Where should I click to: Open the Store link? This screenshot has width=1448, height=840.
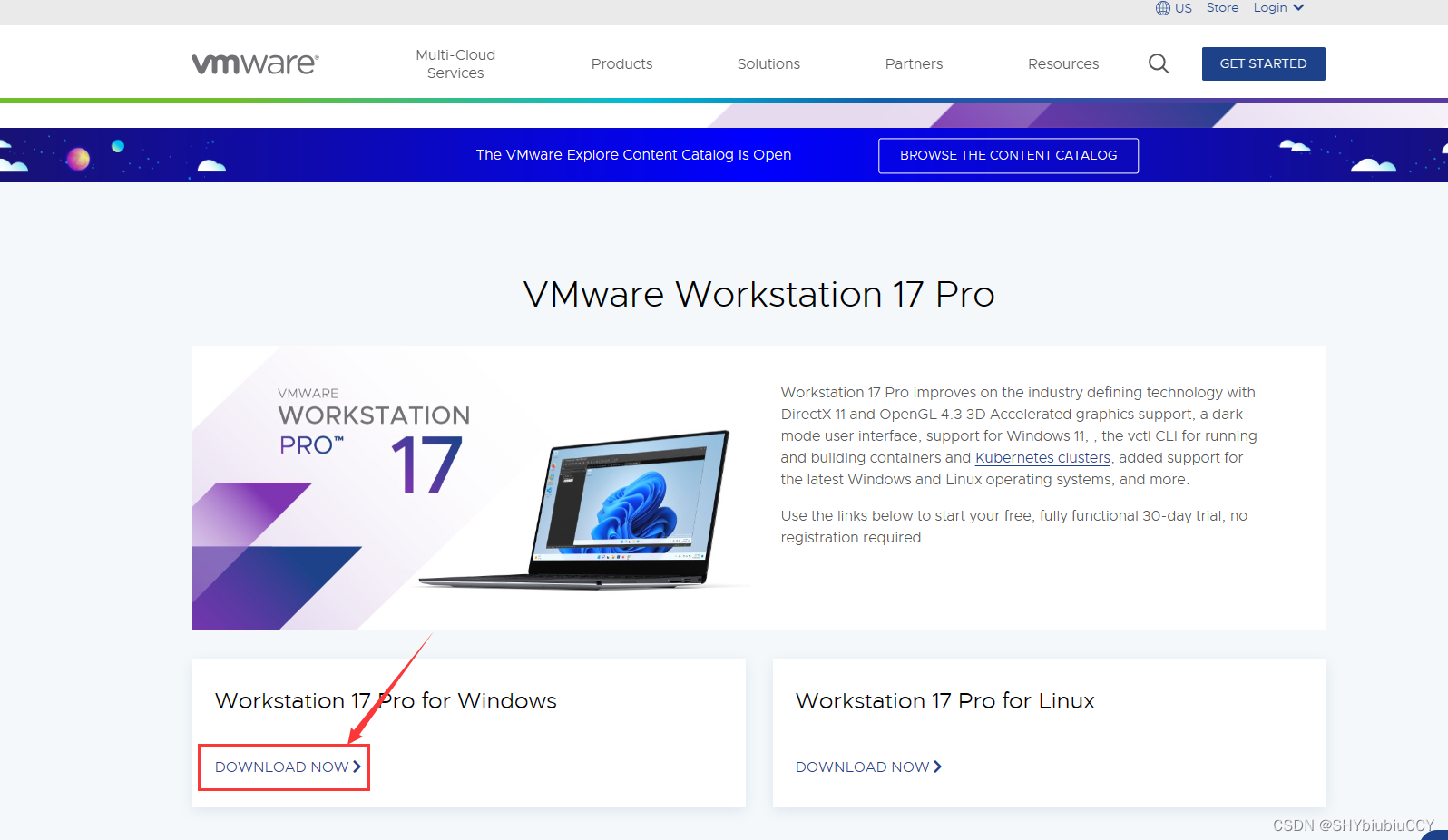click(x=1222, y=8)
